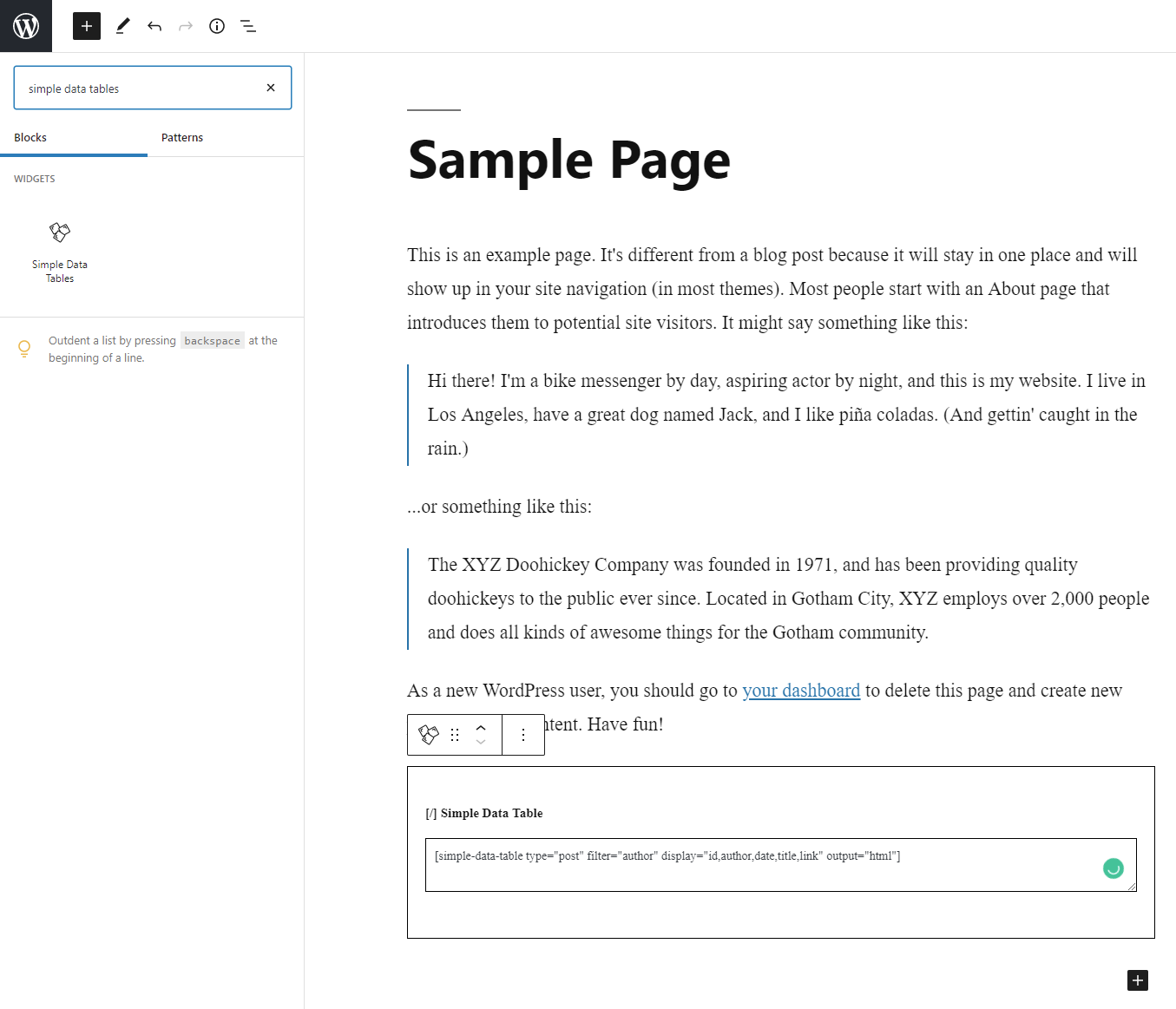Toggle the block inserter plus button
This screenshot has width=1176, height=1009.
tap(87, 26)
